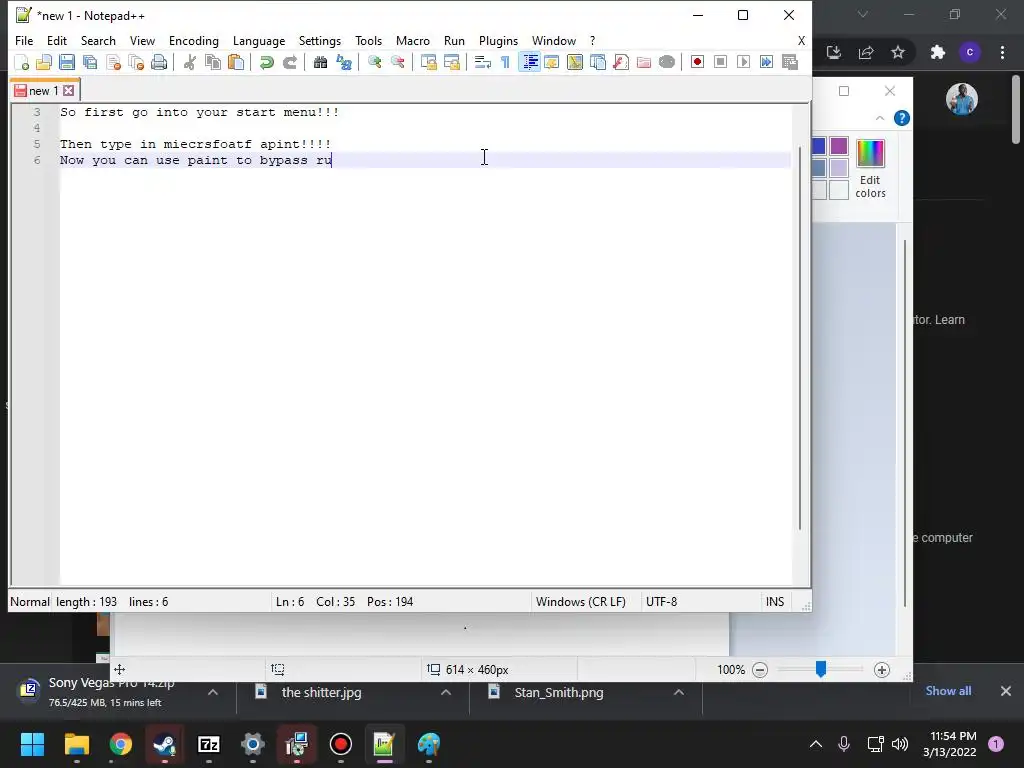The height and width of the screenshot is (768, 1024).
Task: Toggle the Indent Guide toolbar button
Action: pos(530,62)
